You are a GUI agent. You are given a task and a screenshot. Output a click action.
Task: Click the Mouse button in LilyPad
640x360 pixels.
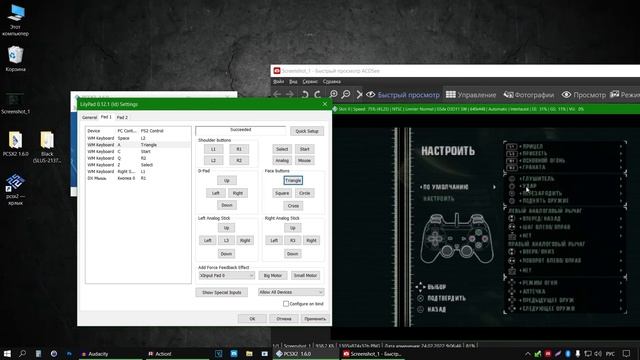pyautogui.click(x=304, y=160)
